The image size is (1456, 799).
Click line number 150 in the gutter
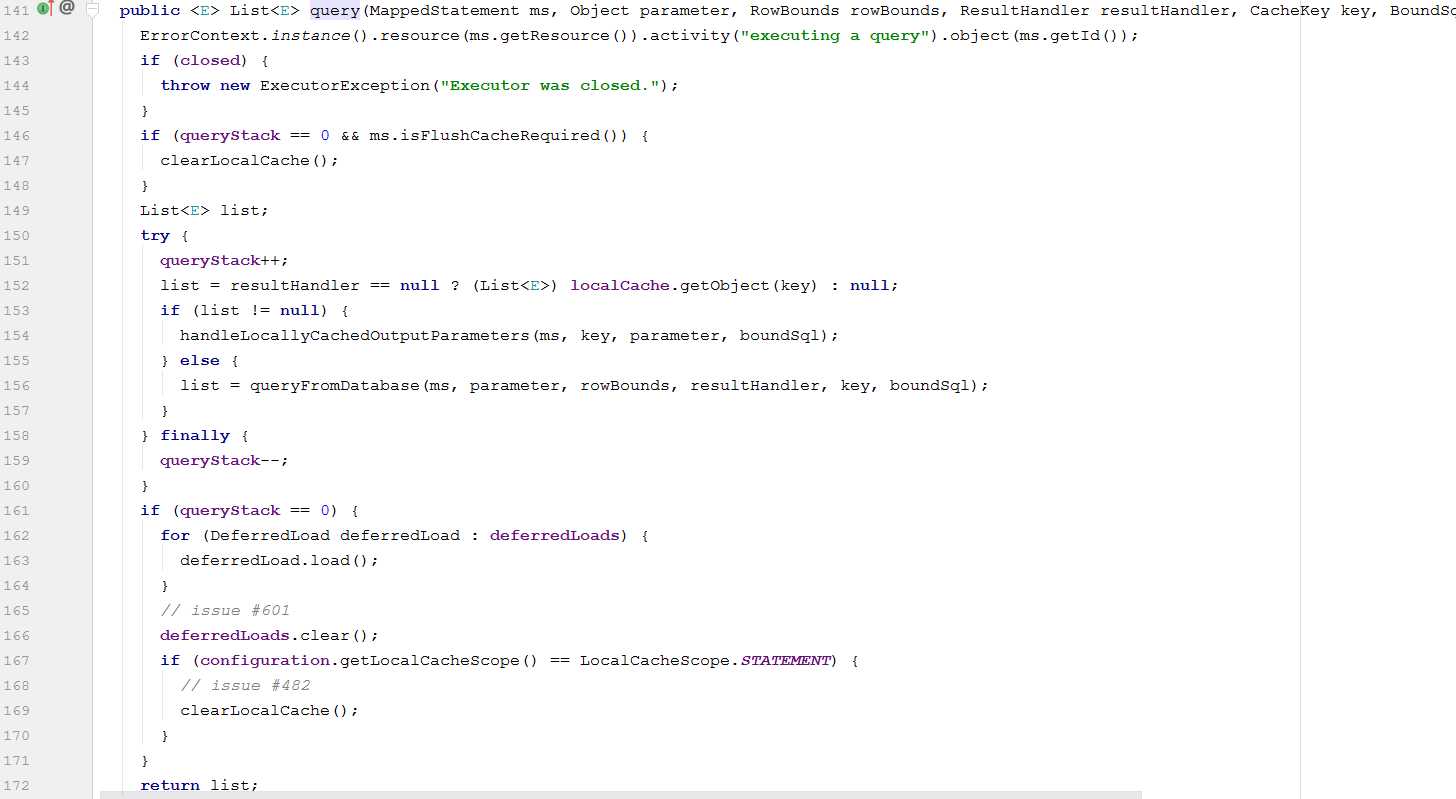(x=17, y=236)
